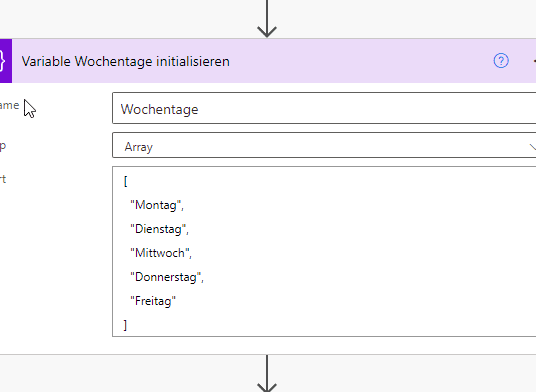The width and height of the screenshot is (536, 392).
Task: Click the purple variable action icon
Action: tap(5, 61)
